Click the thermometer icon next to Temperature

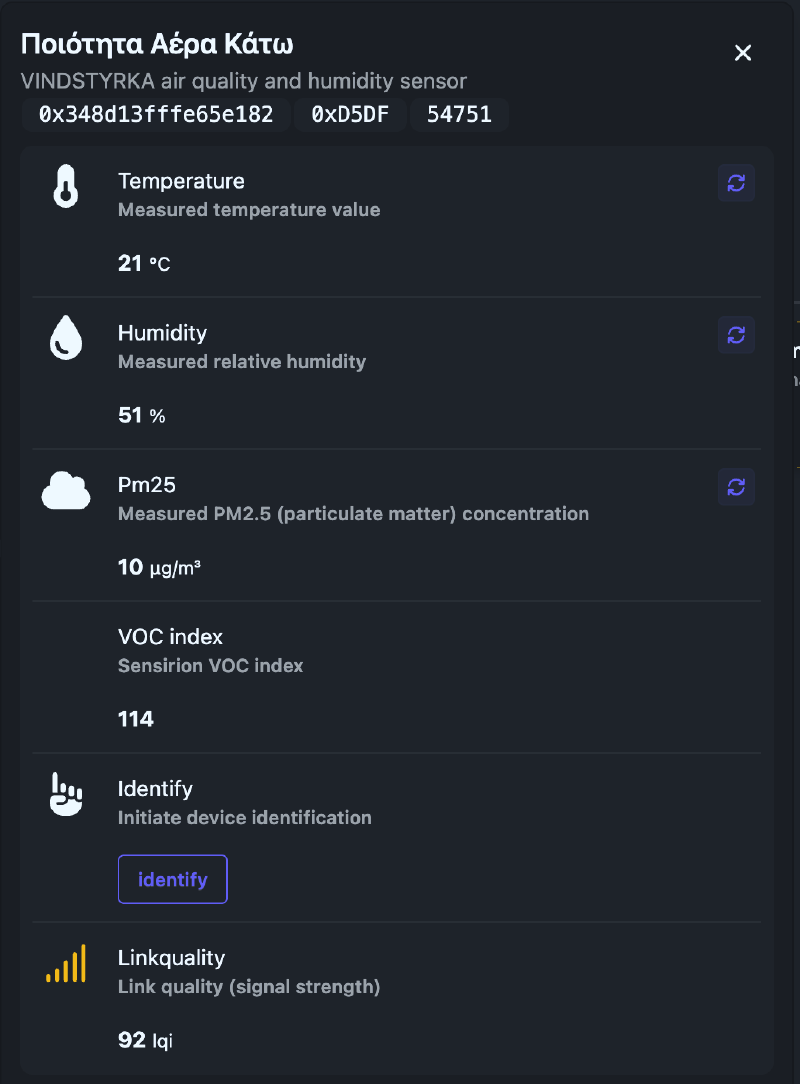[x=65, y=185]
